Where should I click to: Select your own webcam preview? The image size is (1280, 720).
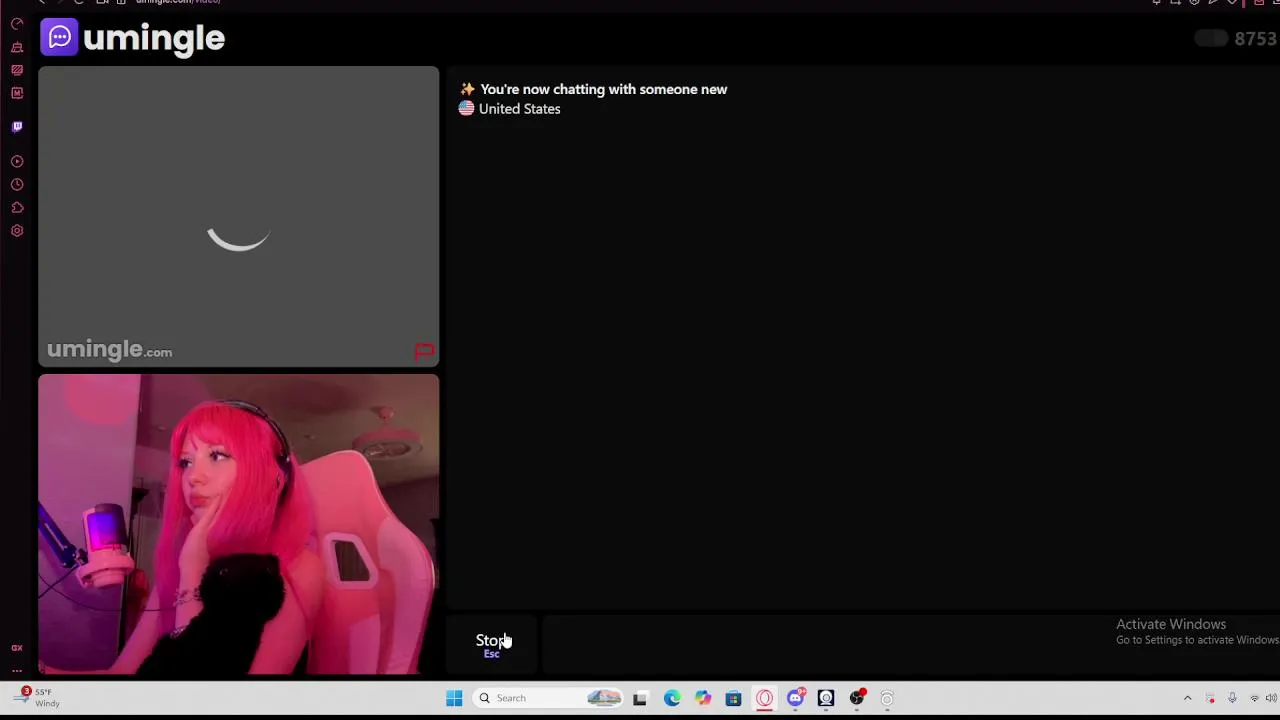(238, 524)
